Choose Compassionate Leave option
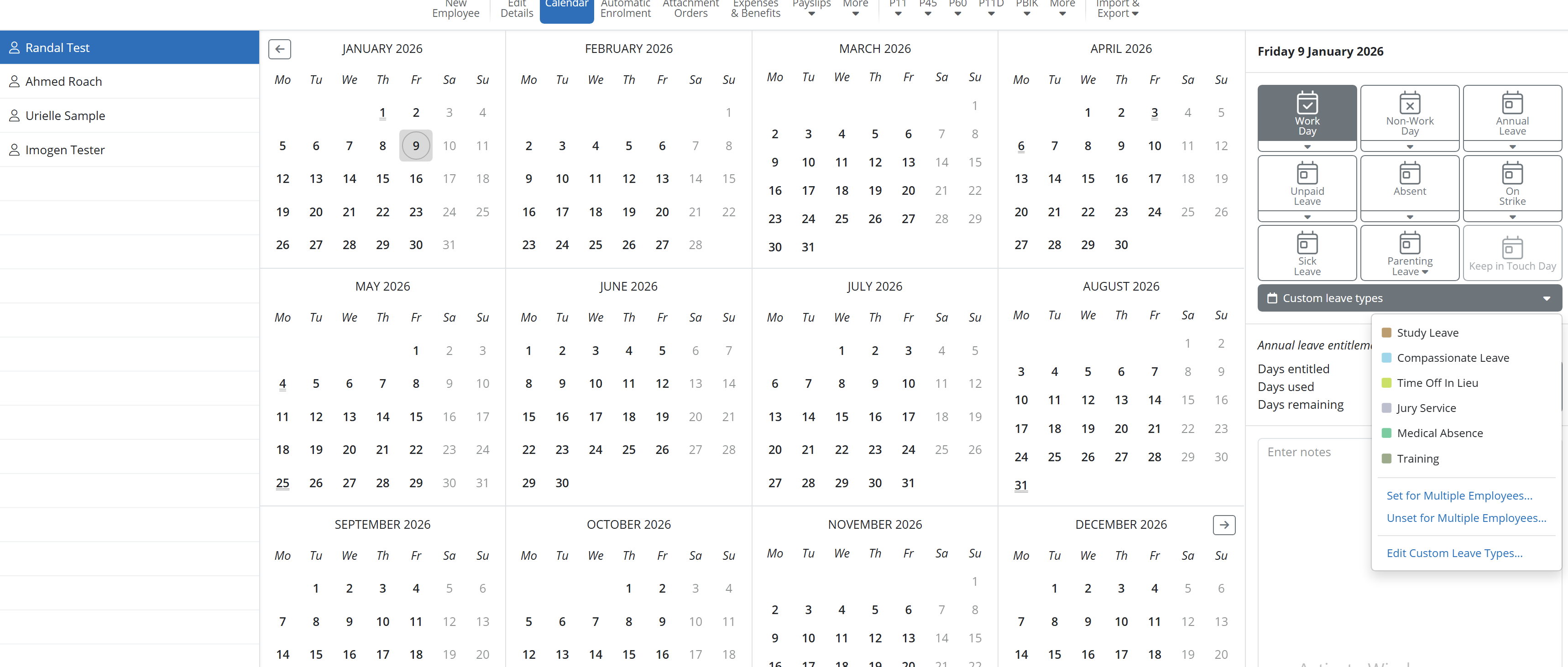This screenshot has height=667, width=1568. point(1466,358)
